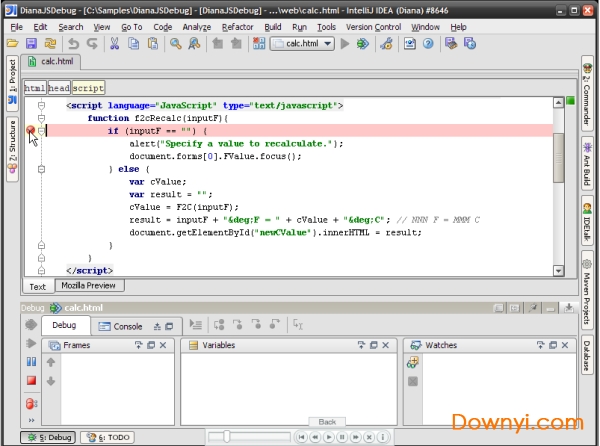Click the script breadcrumb
This screenshot has width=600, height=446.
[88, 88]
